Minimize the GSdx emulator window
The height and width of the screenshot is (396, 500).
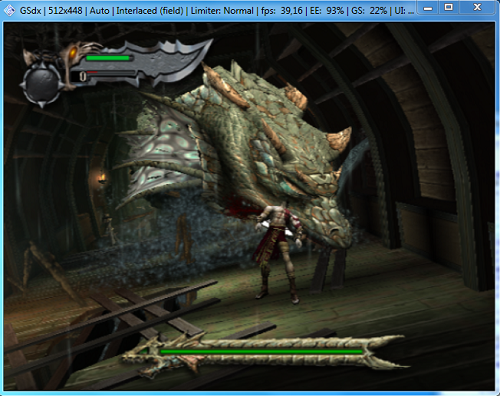[428, 8]
